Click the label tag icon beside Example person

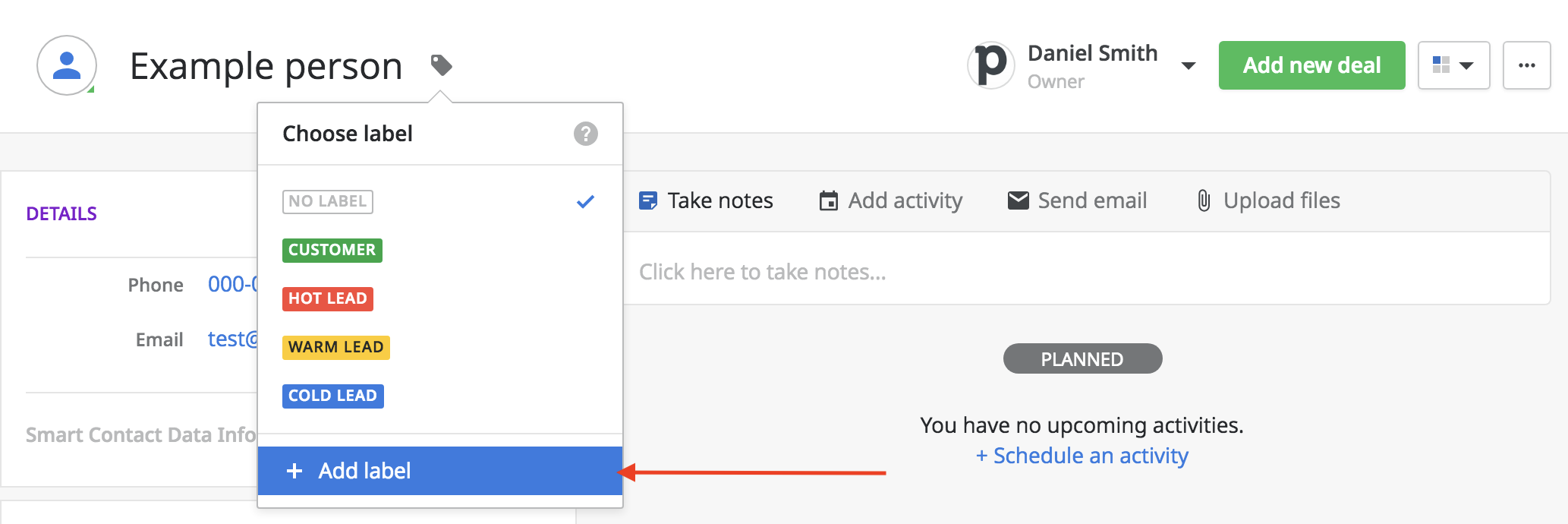coord(441,65)
